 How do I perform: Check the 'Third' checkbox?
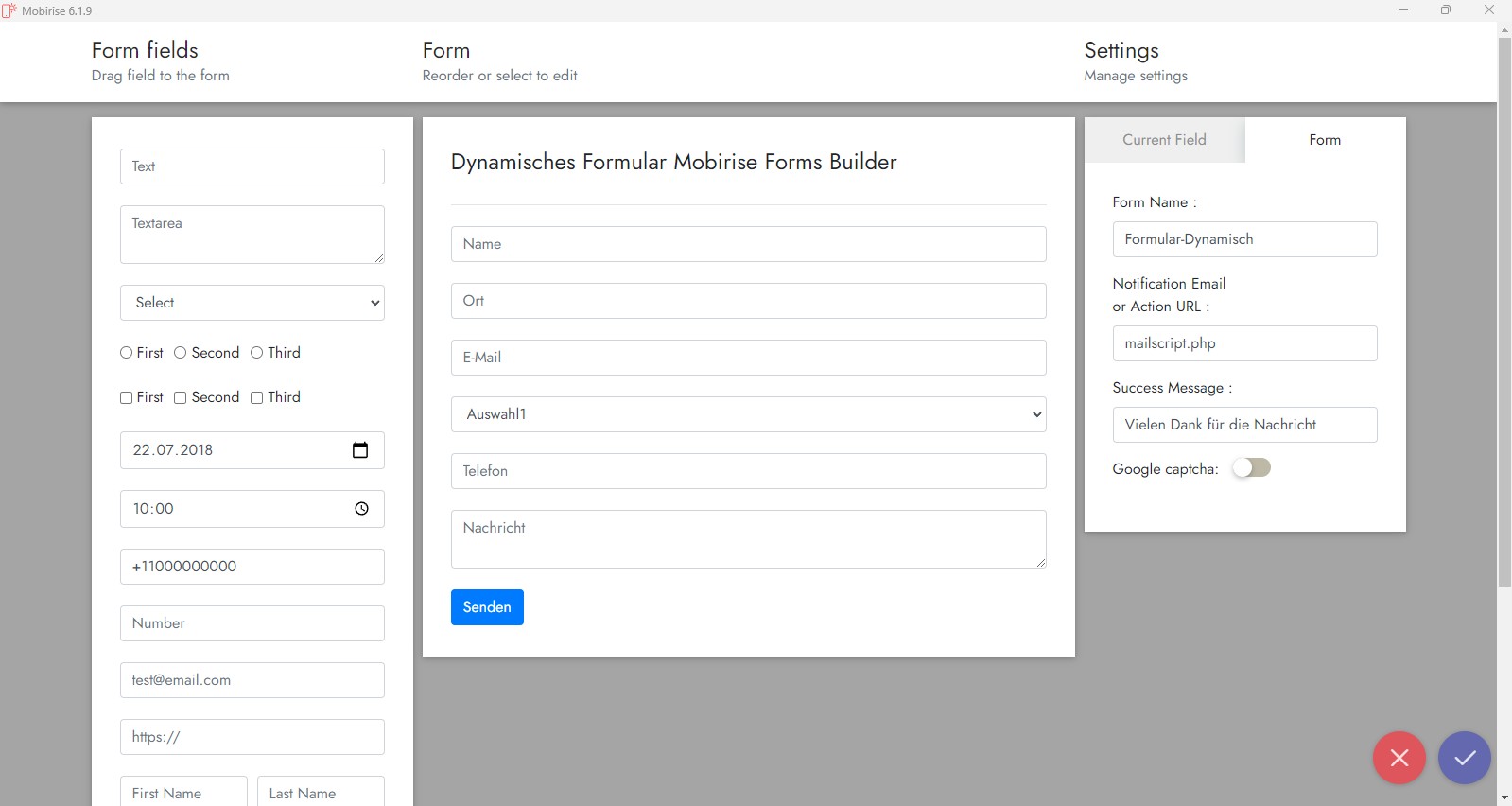pos(257,398)
